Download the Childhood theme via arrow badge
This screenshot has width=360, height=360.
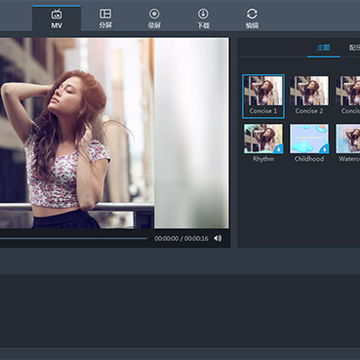324,149
